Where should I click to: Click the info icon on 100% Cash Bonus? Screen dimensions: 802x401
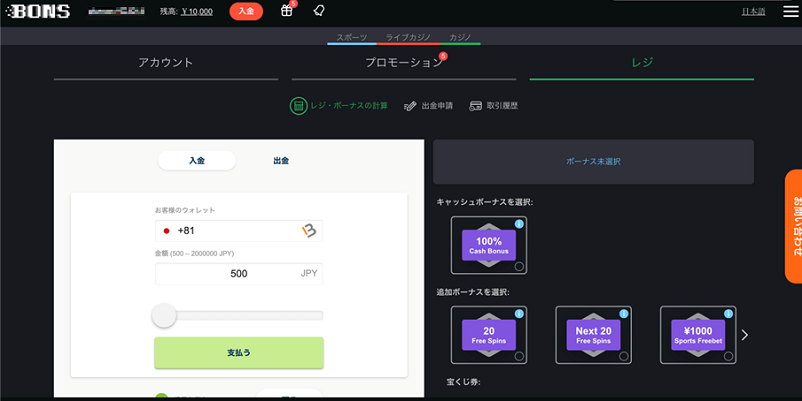point(519,224)
